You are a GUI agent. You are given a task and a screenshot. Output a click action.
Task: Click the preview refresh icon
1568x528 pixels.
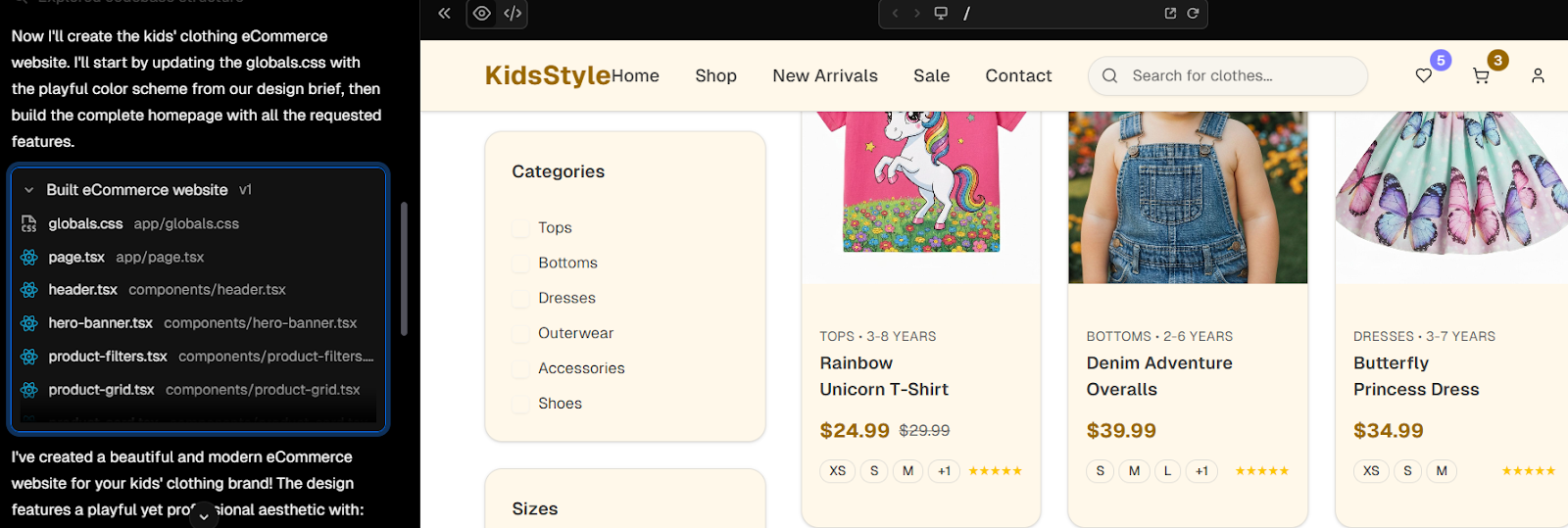pyautogui.click(x=1193, y=14)
